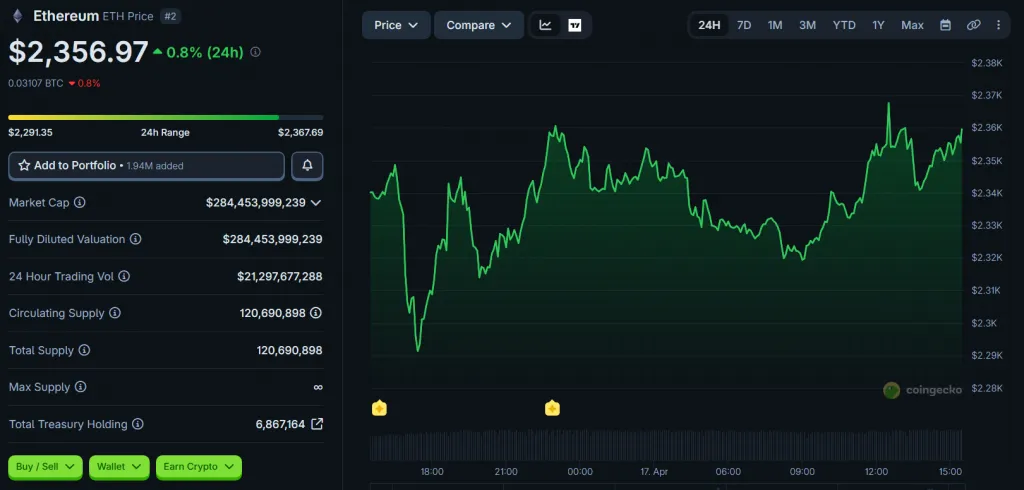The image size is (1024, 490).
Task: Click the #2 rank badge
Action: pyautogui.click(x=170, y=16)
